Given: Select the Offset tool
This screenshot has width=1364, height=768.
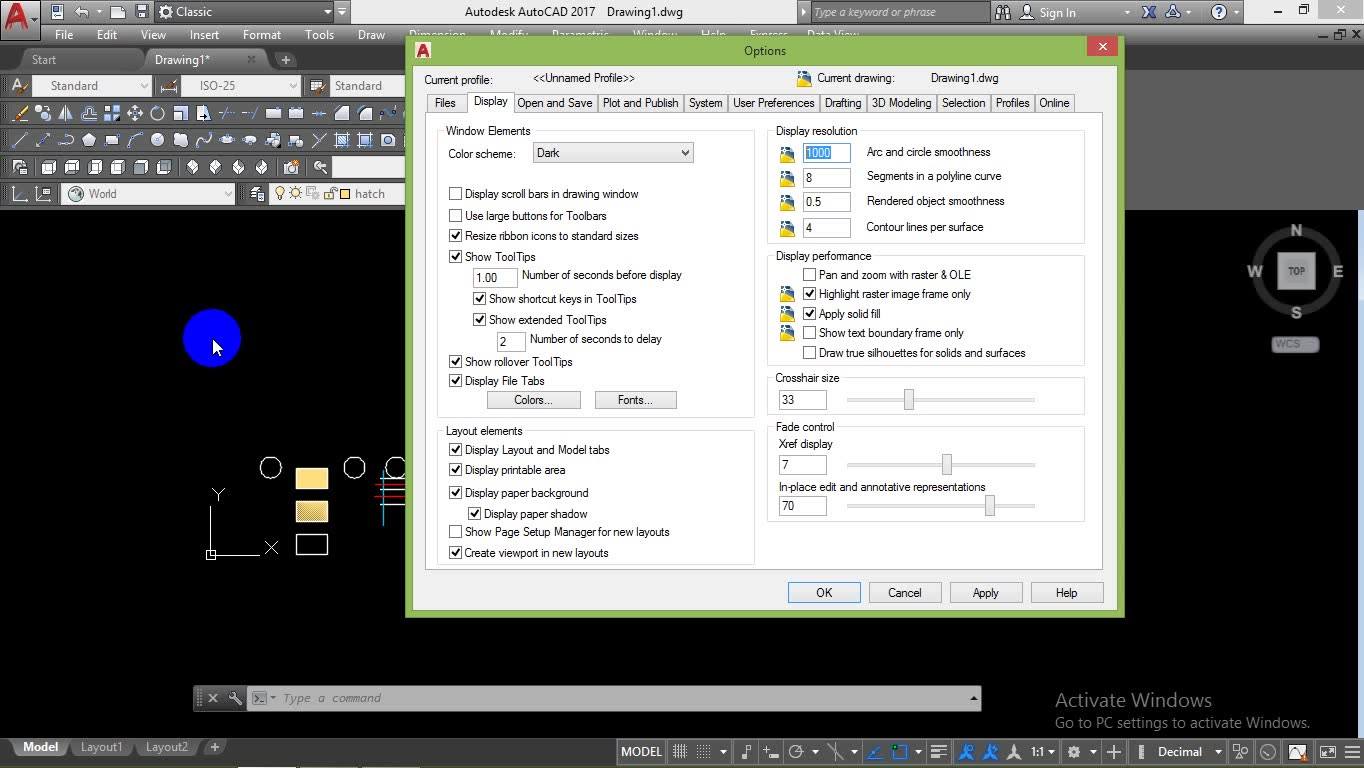Looking at the screenshot, I should point(89,113).
